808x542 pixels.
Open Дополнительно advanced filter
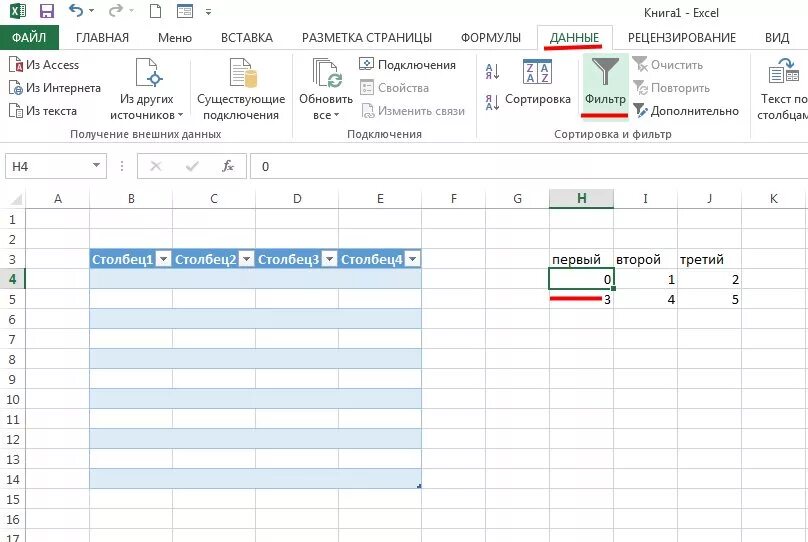point(686,110)
